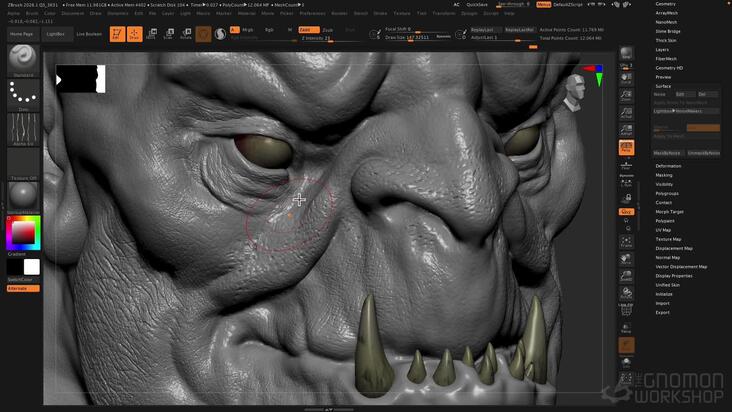Open the Texture Off selector
The width and height of the screenshot is (732, 412).
point(23,164)
